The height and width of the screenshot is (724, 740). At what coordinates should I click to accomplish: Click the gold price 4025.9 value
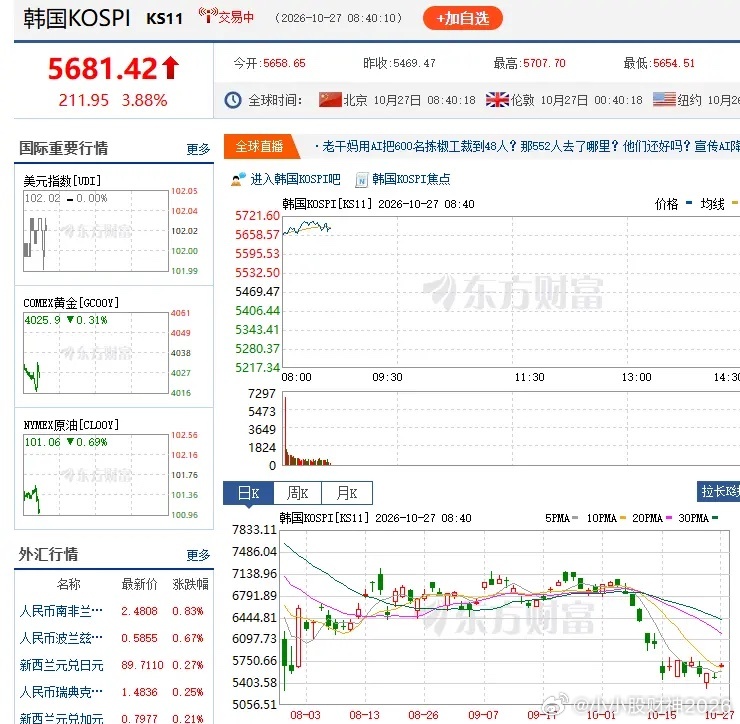point(42,320)
